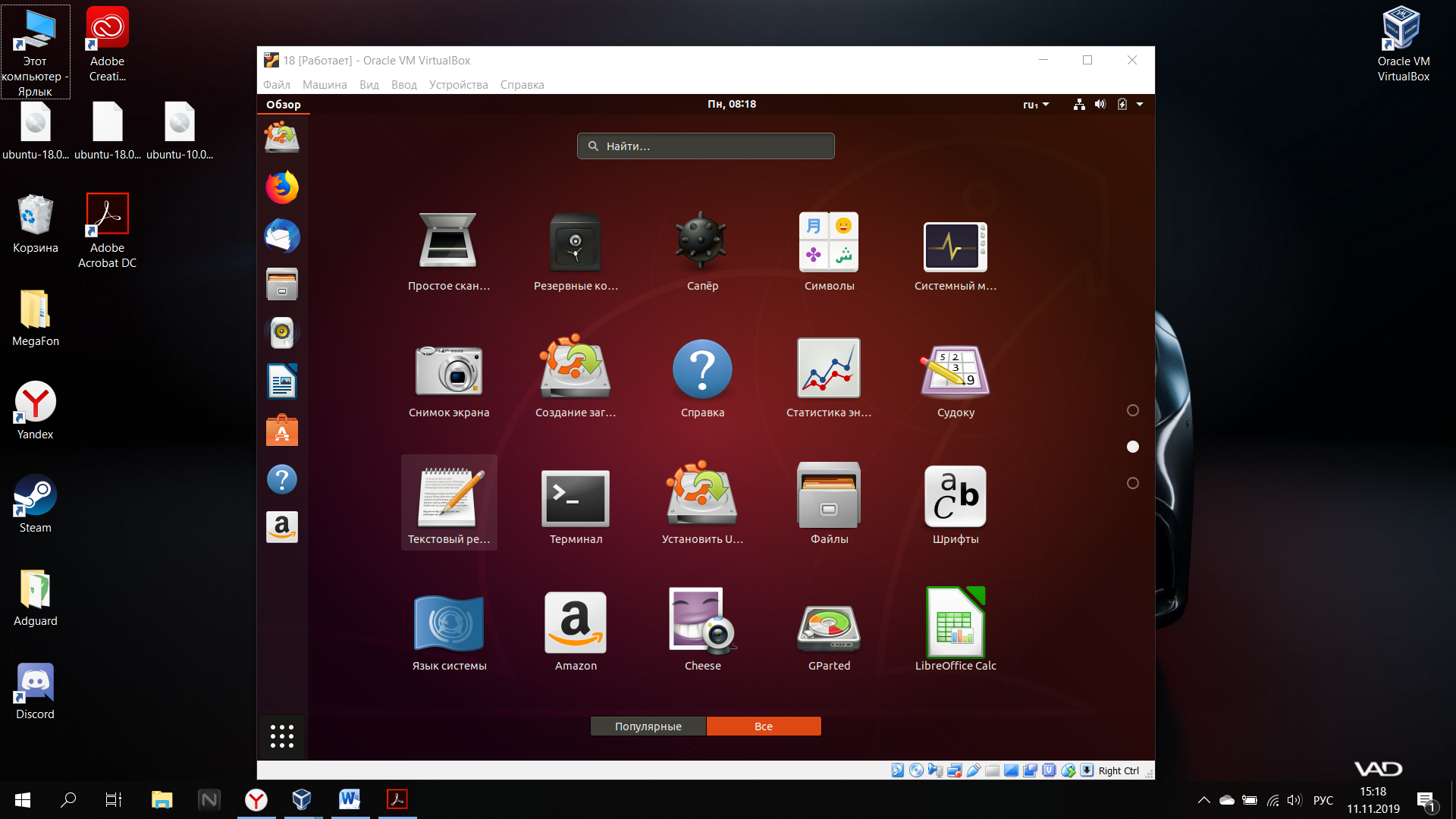Click Right Ctrl host key indicator

point(1119,770)
